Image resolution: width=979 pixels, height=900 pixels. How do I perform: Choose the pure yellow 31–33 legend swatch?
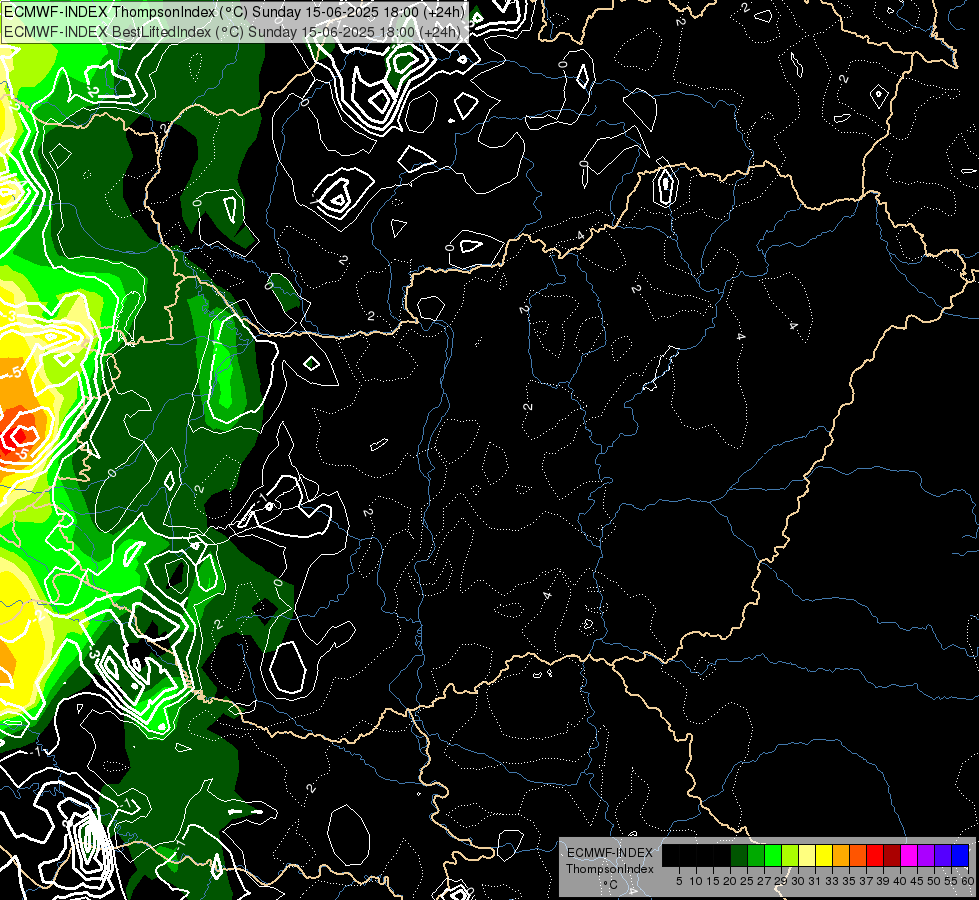click(x=824, y=855)
